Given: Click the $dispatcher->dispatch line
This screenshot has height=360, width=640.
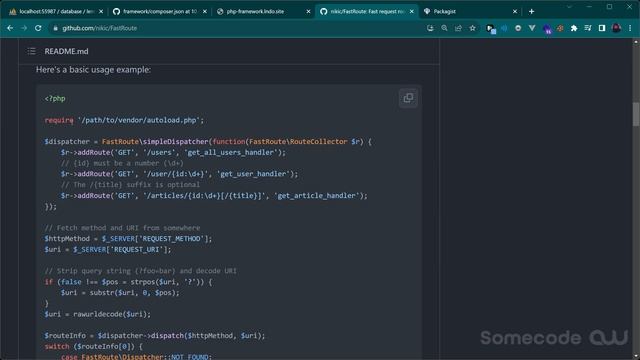Looking at the screenshot, I should 155,336.
